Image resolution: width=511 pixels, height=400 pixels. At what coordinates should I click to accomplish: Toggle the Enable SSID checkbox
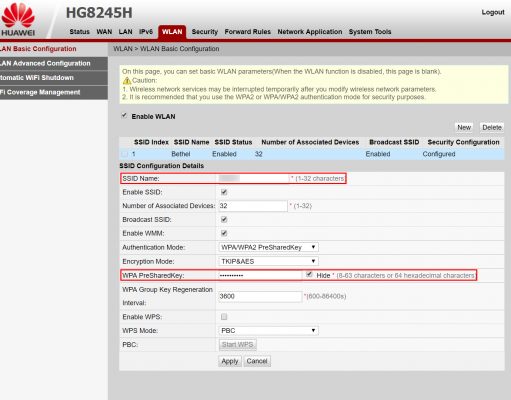pos(224,192)
